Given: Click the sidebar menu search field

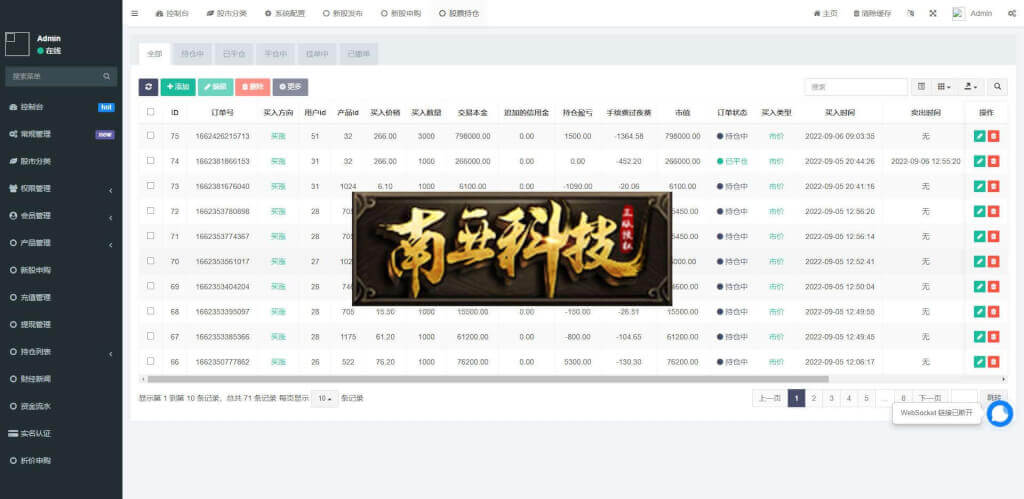Looking at the screenshot, I should pyautogui.click(x=56, y=76).
